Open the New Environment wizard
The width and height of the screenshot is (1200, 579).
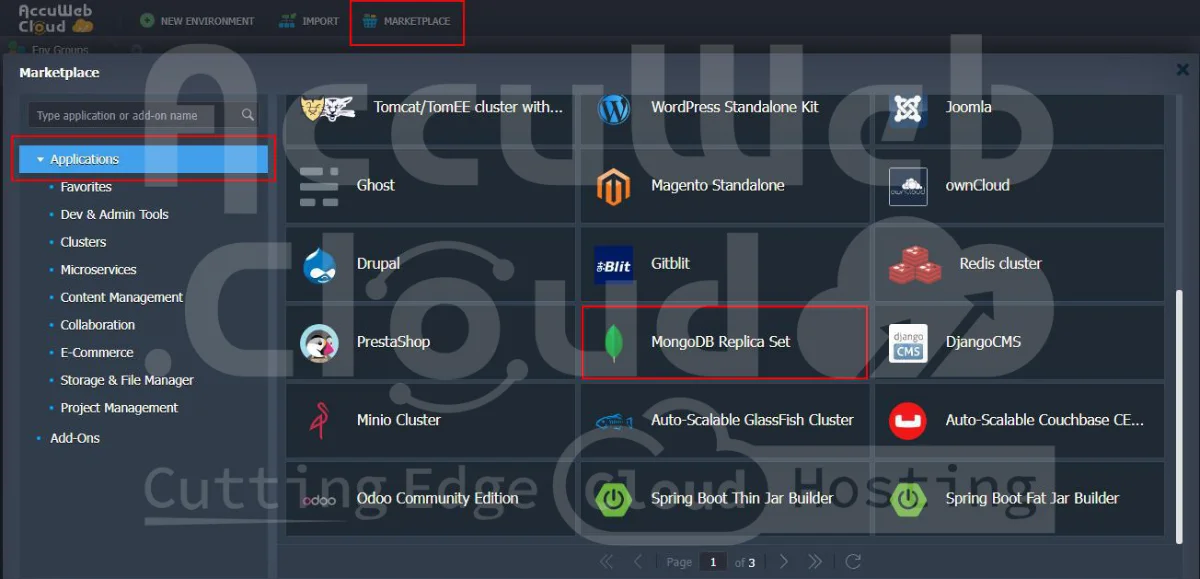(x=197, y=21)
